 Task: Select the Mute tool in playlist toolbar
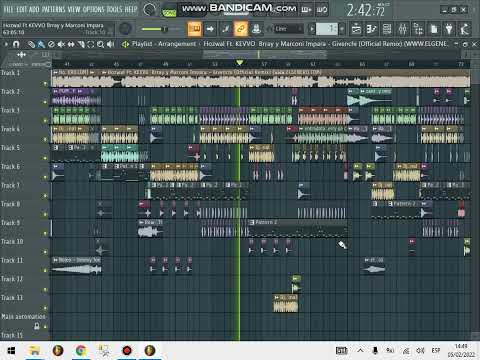point(61,44)
